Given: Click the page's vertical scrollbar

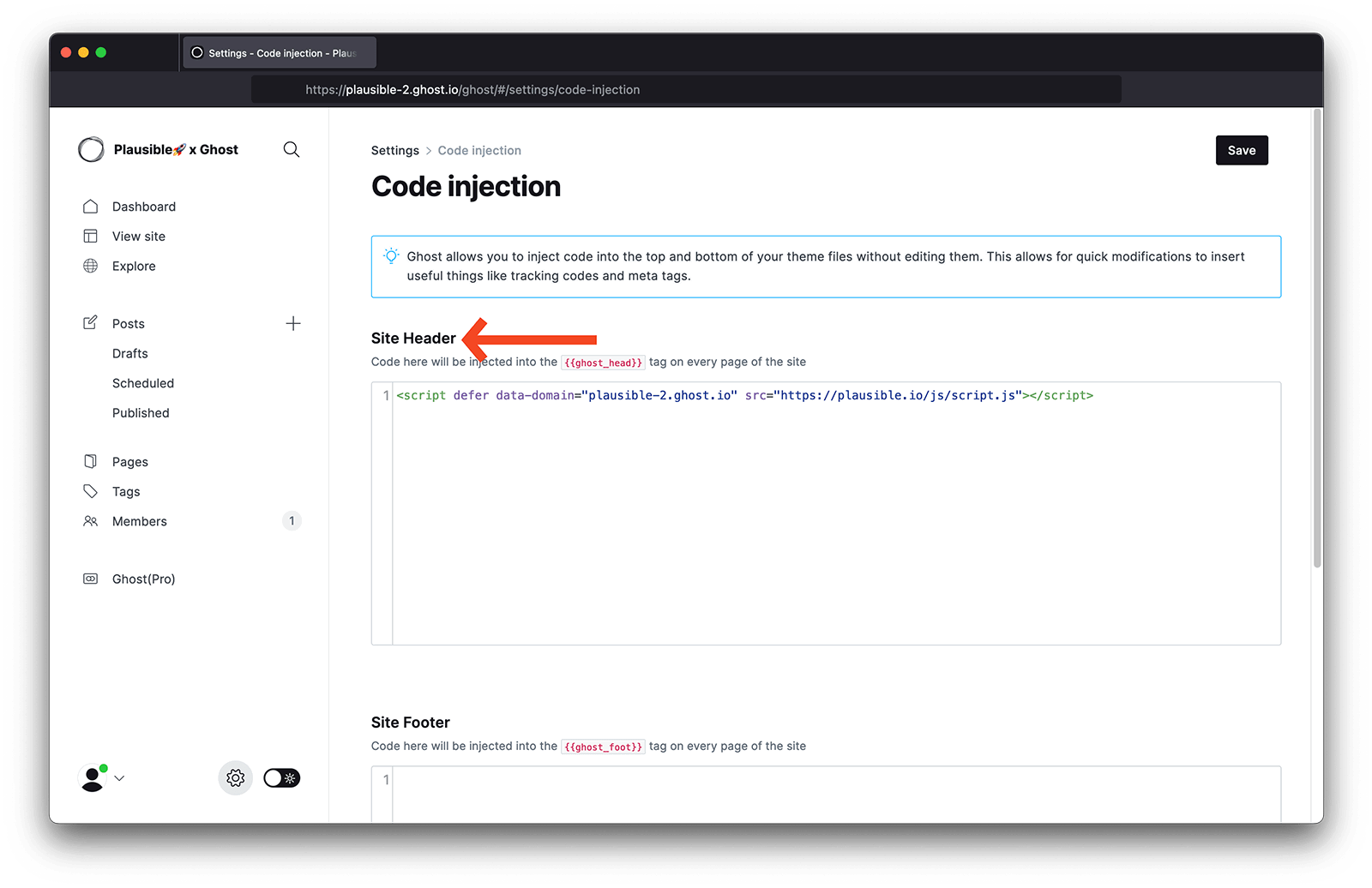Looking at the screenshot, I should (x=1317, y=343).
